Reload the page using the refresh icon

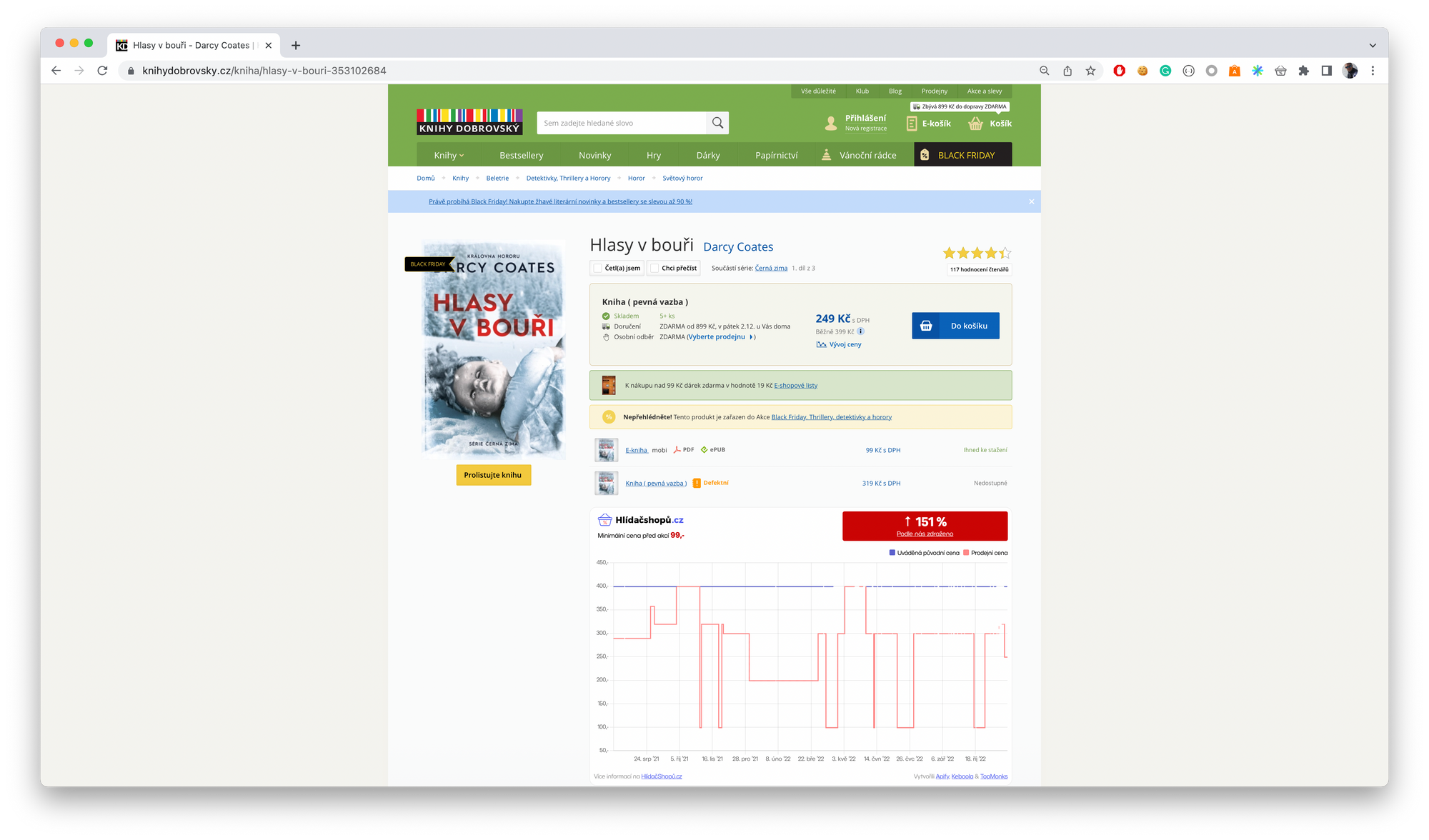(x=102, y=71)
